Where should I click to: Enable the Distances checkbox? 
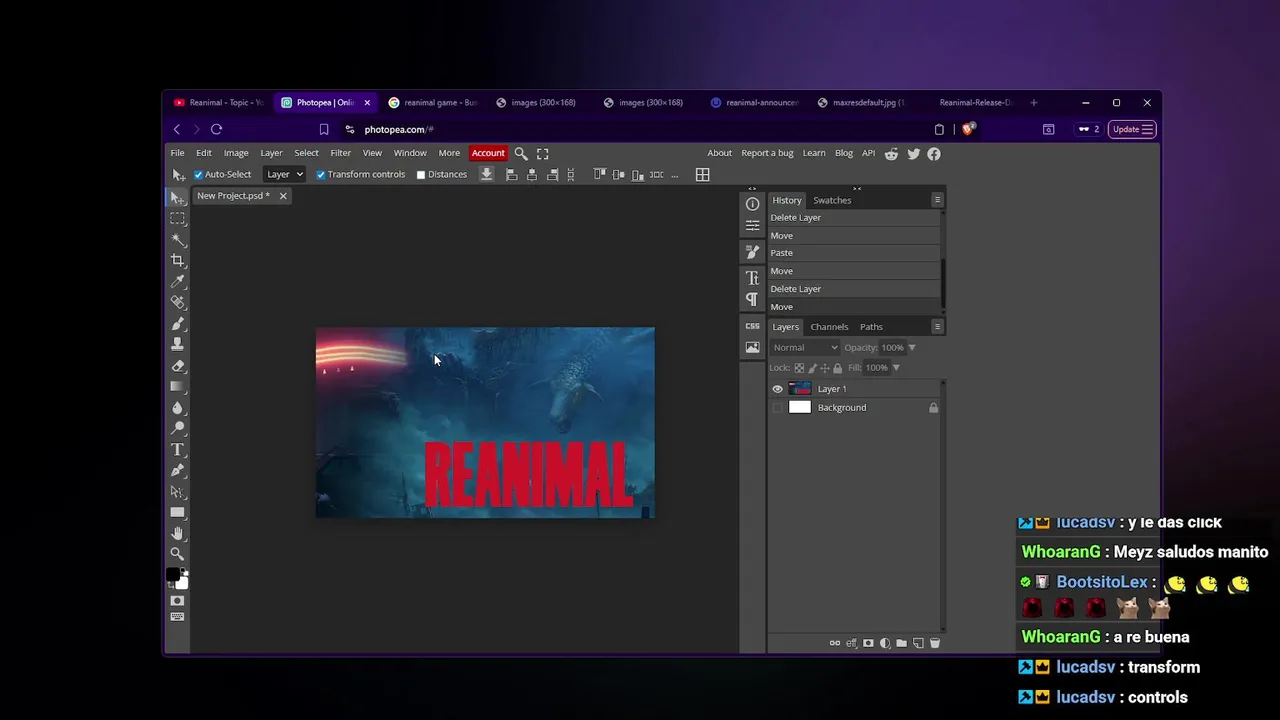[x=421, y=174]
